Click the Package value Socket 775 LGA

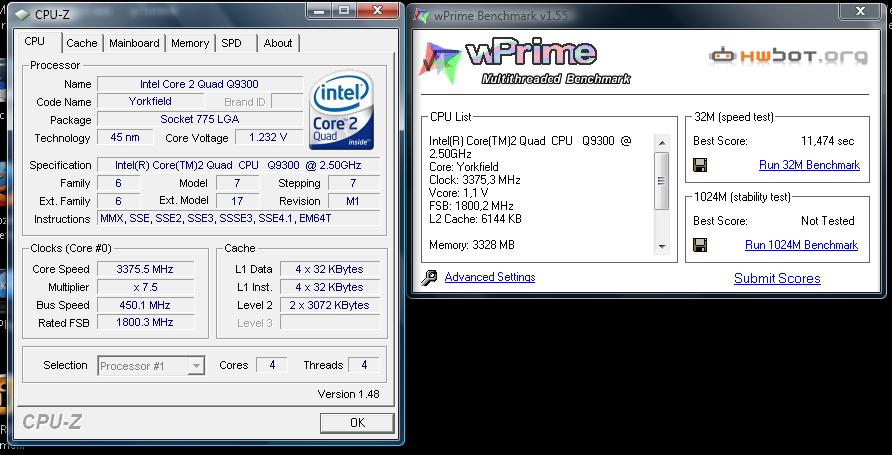pyautogui.click(x=200, y=119)
